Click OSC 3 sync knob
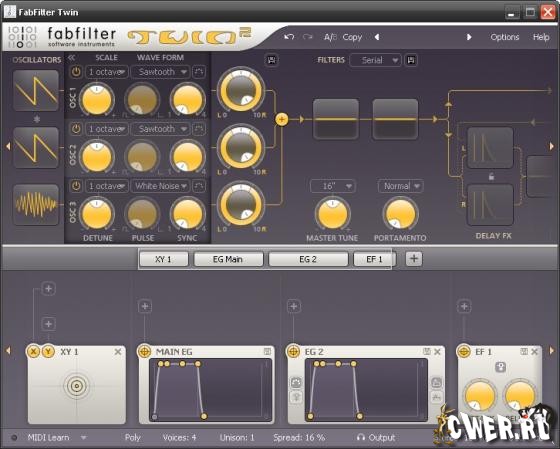 (187, 214)
